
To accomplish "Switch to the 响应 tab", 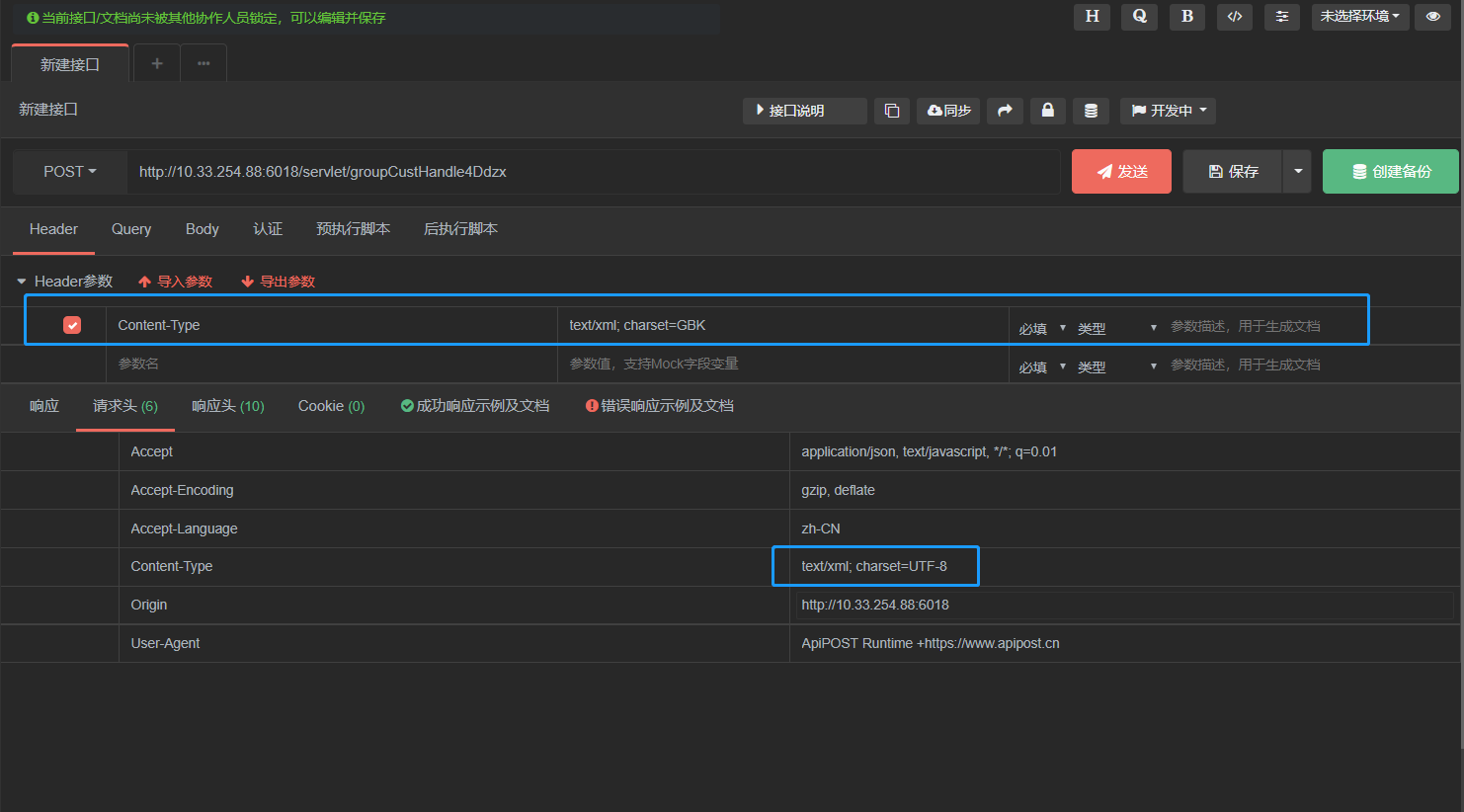I will click(44, 406).
